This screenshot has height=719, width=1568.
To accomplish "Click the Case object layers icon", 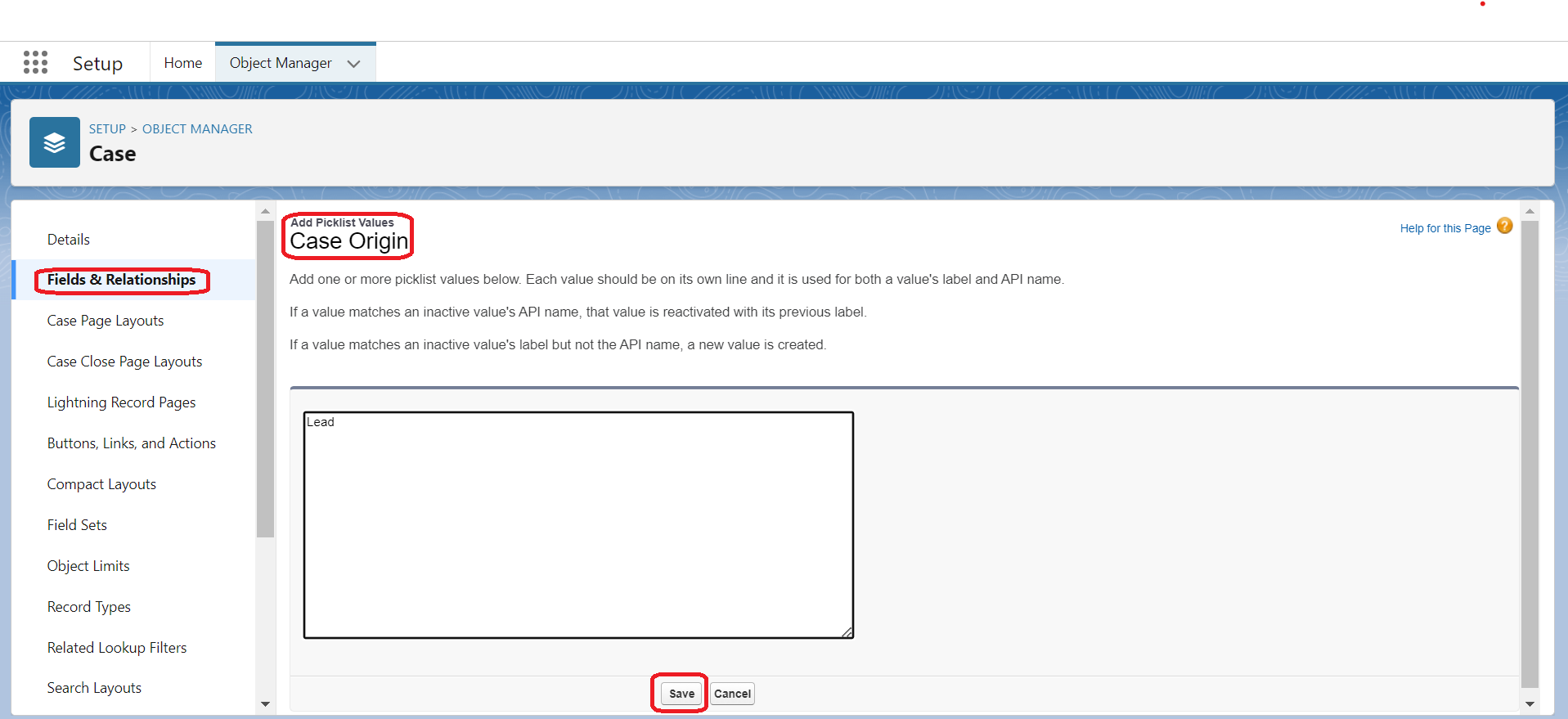I will coord(55,142).
